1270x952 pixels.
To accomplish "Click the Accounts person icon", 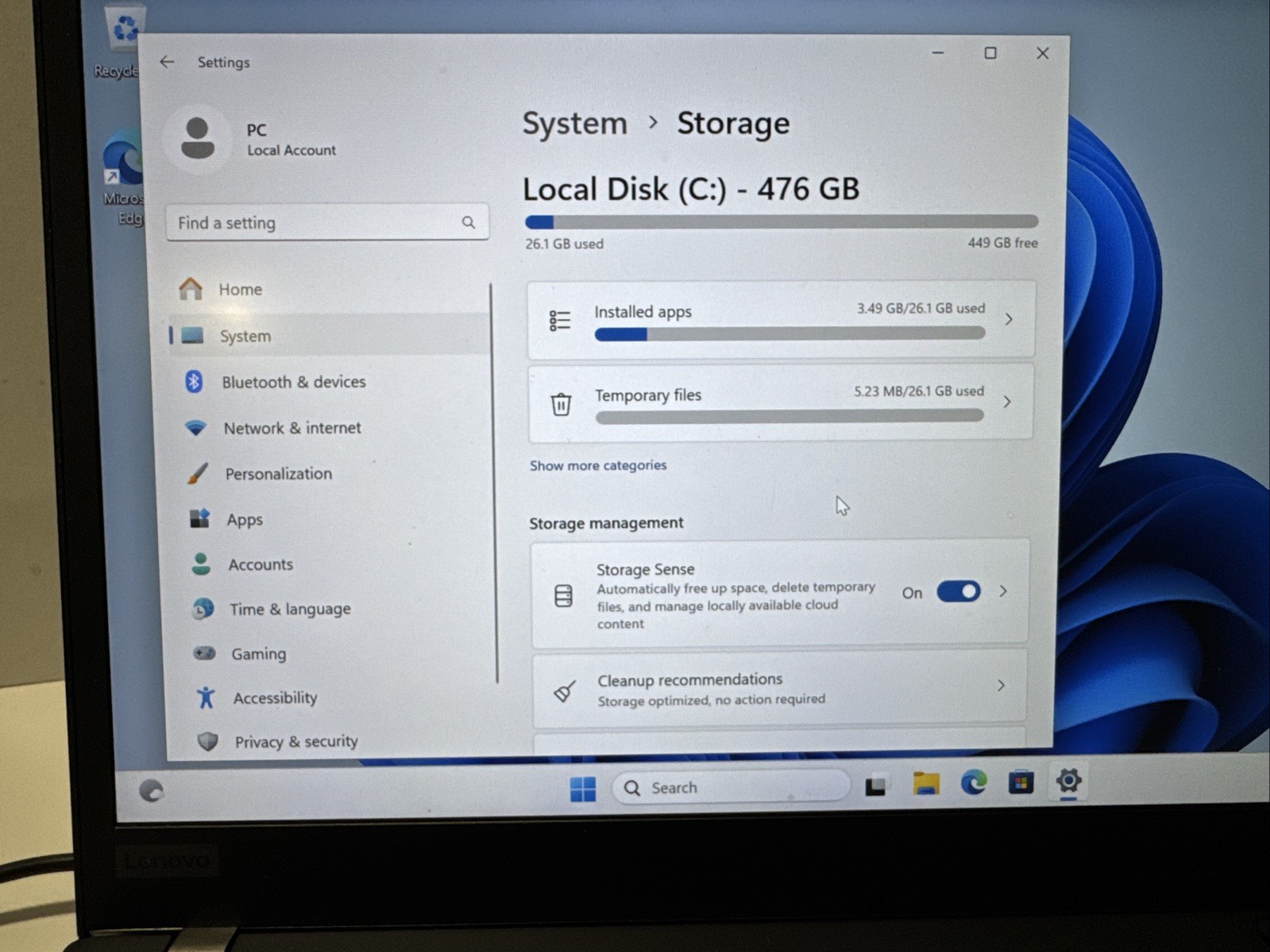I will pyautogui.click(x=201, y=565).
